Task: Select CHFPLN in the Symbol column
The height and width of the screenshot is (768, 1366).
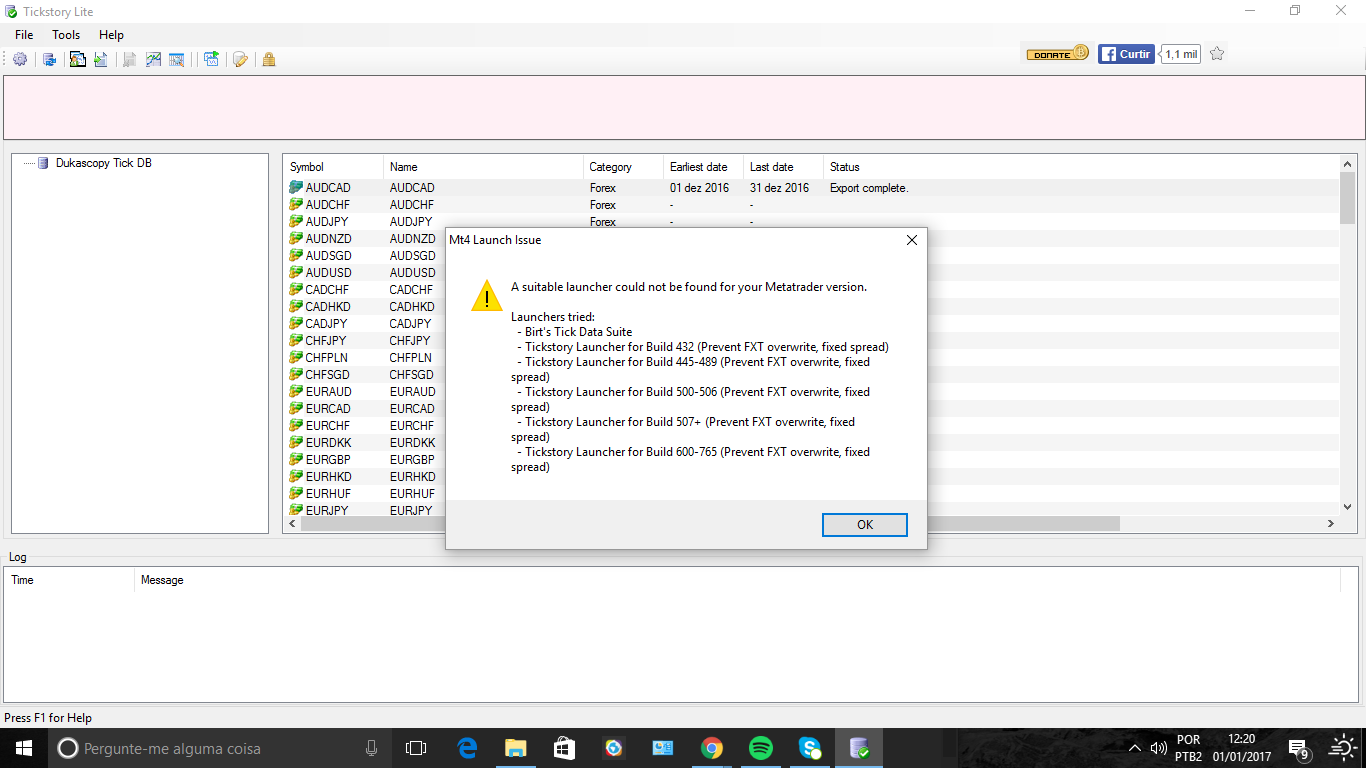Action: [328, 358]
